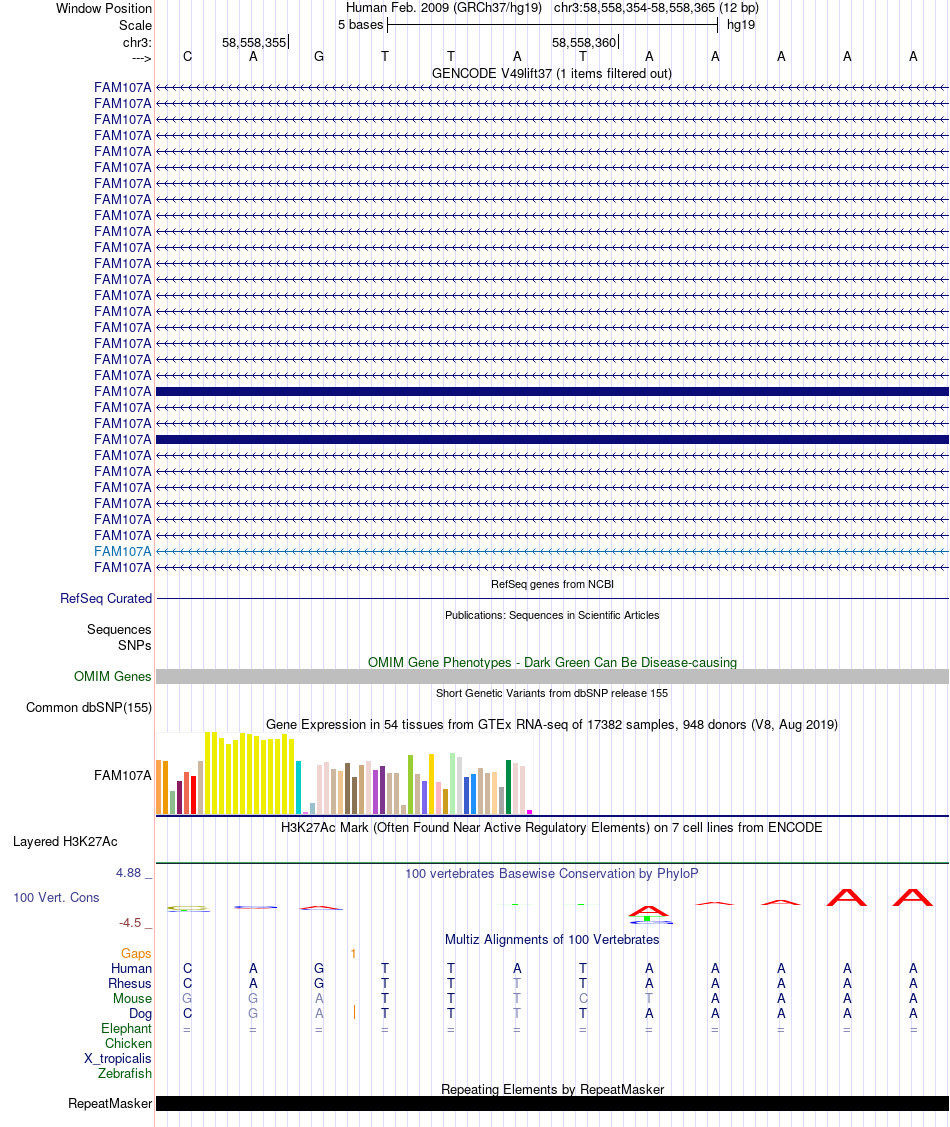950x1127 pixels.
Task: Click the 100 Vert. Cons label
Action: click(56, 898)
